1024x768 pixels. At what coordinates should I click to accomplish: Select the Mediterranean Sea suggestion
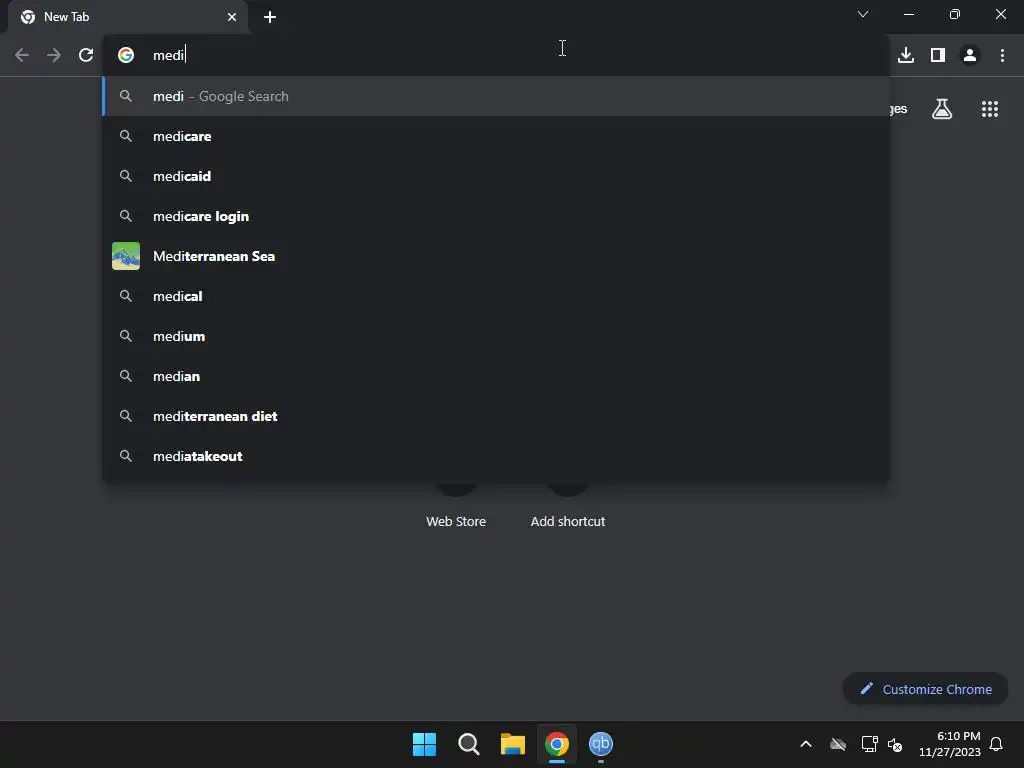tap(496, 256)
